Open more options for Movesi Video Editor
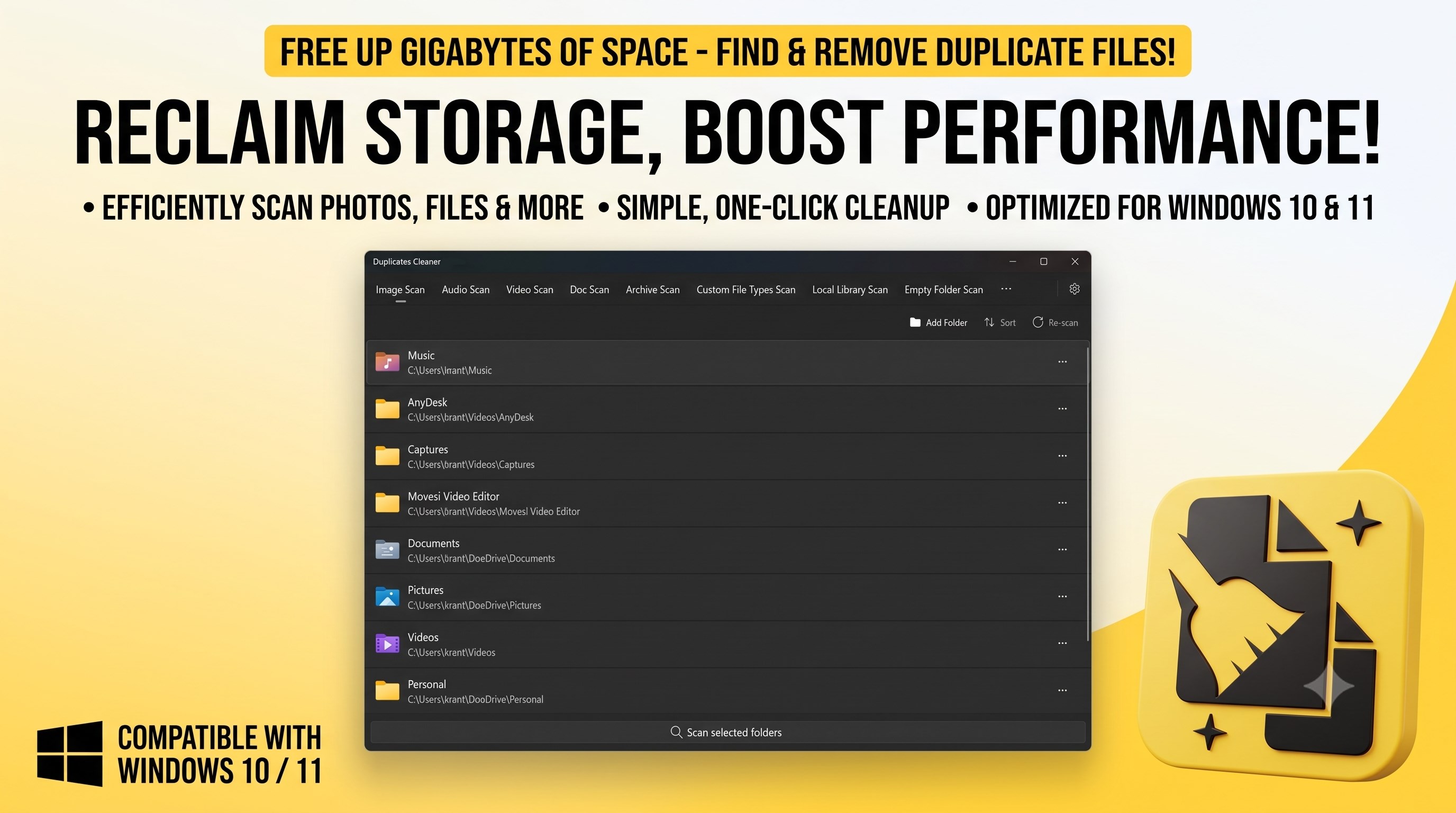 [x=1062, y=503]
